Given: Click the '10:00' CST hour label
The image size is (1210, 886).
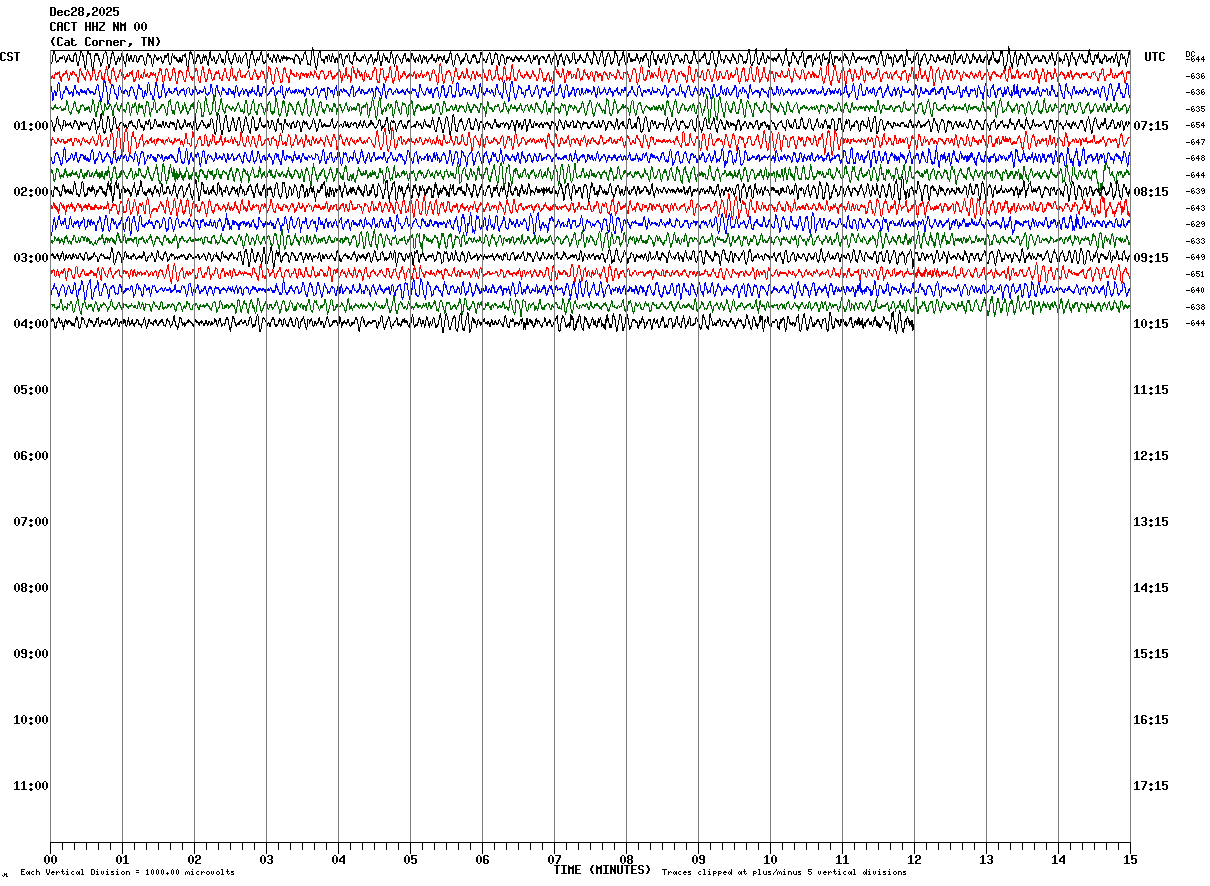Looking at the screenshot, I should coord(31,720).
